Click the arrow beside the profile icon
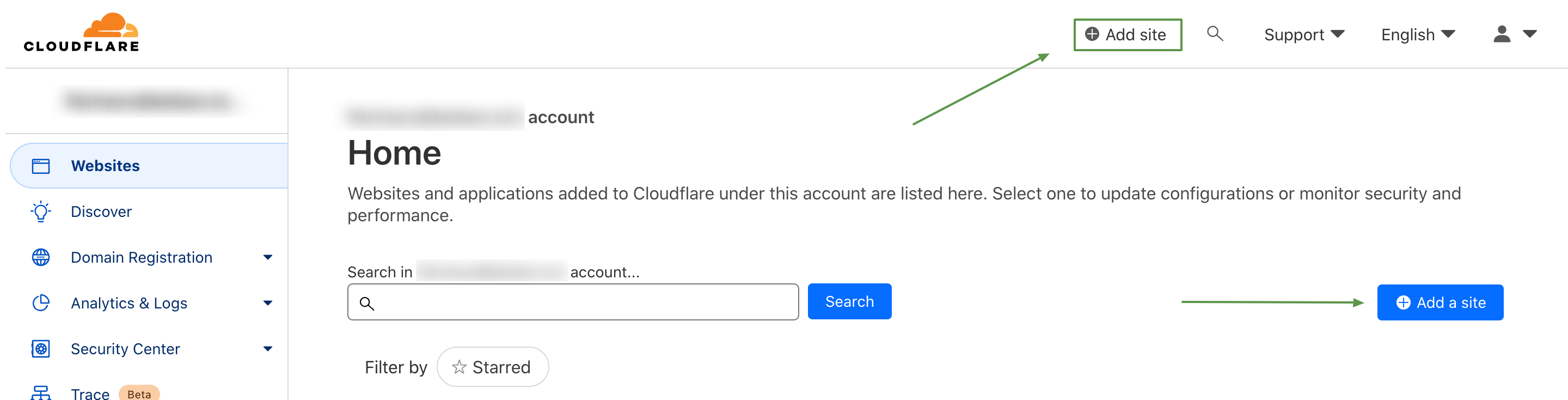1568x400 pixels. click(x=1530, y=34)
